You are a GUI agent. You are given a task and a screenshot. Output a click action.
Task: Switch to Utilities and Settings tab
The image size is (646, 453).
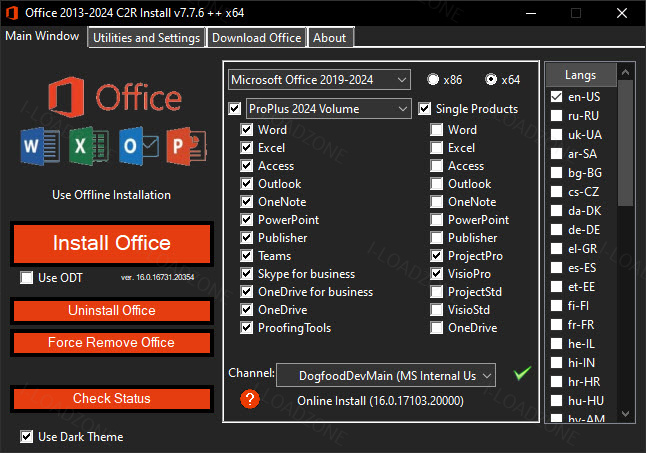[x=146, y=38]
